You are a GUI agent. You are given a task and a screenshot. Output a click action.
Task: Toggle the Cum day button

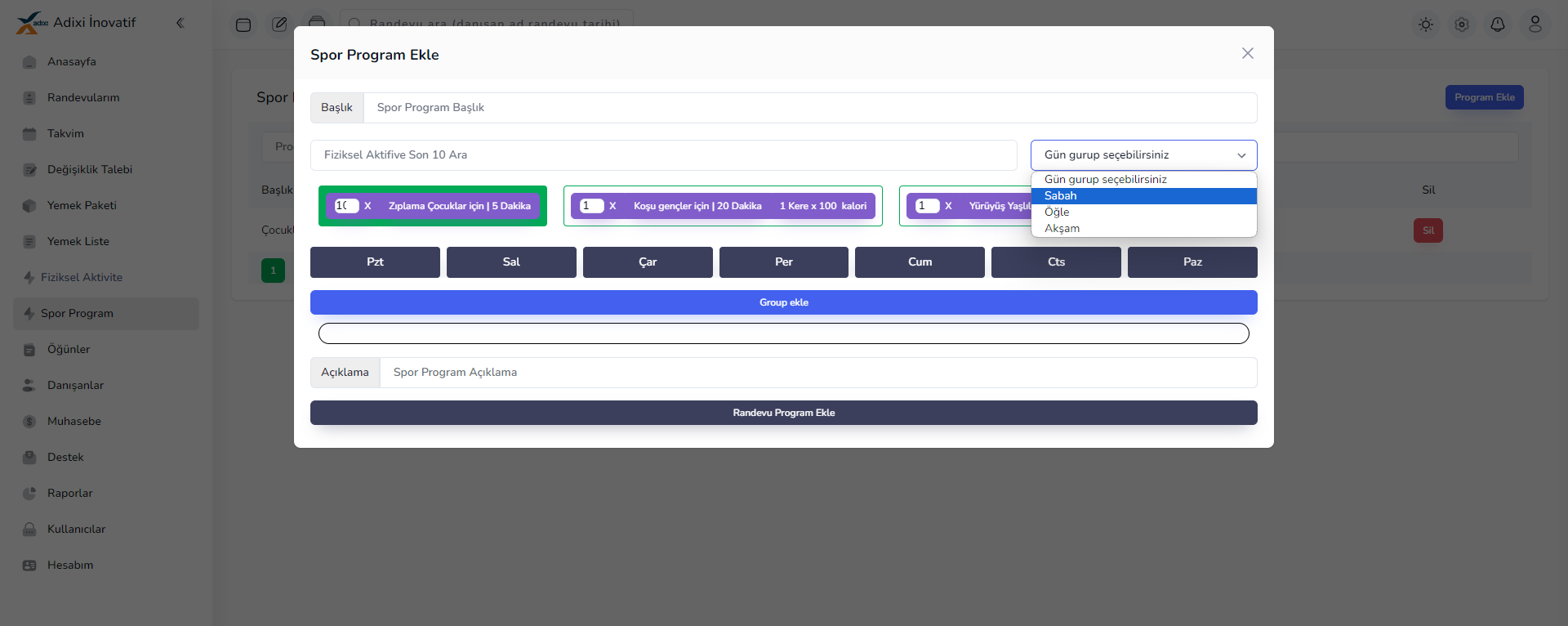(920, 262)
